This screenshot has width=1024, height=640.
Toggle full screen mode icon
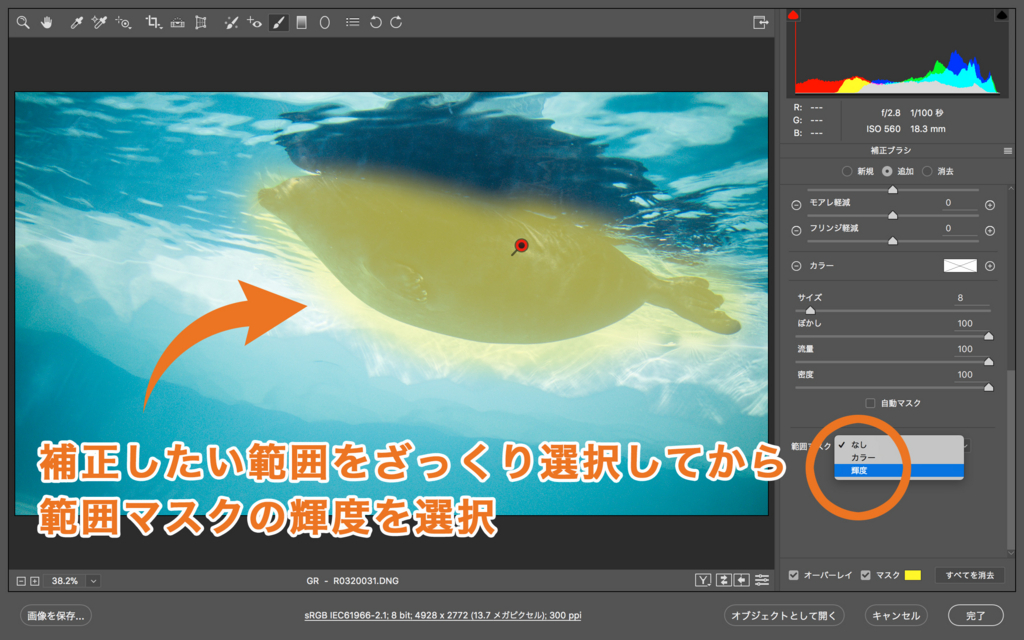coord(760,22)
